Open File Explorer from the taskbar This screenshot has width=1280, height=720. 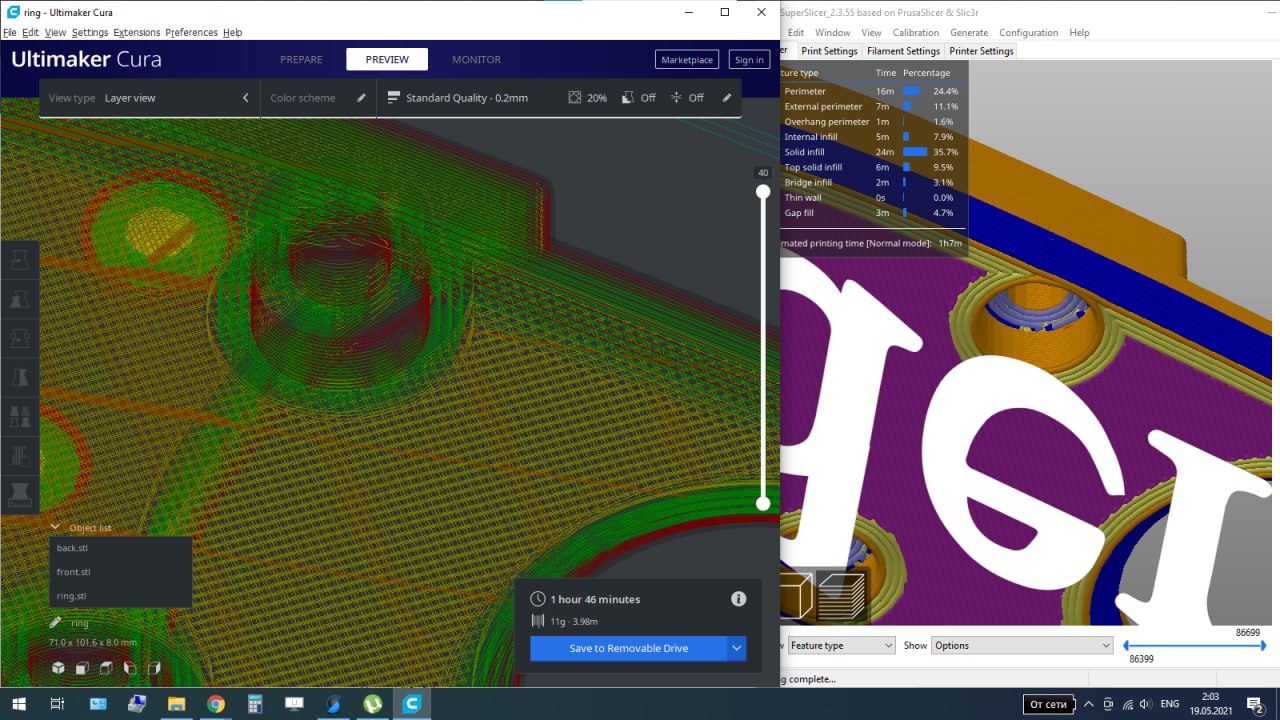(x=176, y=704)
